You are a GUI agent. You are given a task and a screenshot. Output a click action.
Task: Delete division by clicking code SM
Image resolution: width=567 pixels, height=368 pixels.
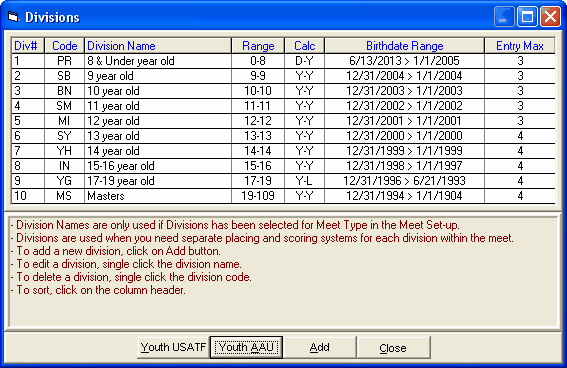point(64,106)
